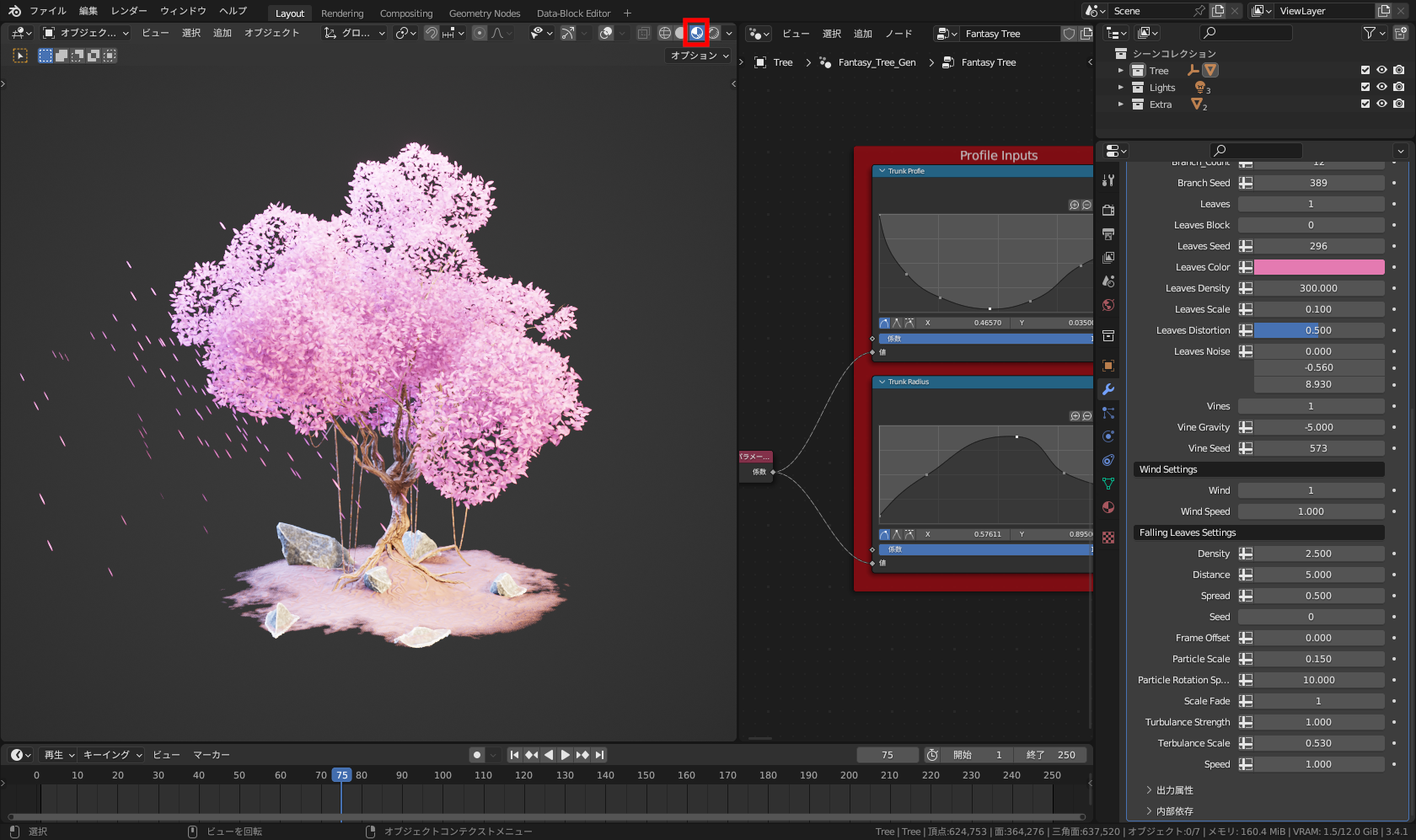
Task: Open the Leaves Color swatch
Action: tap(1318, 267)
